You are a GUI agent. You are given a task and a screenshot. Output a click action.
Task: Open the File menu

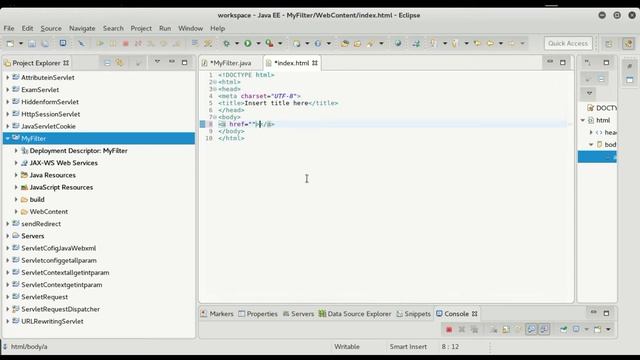point(9,28)
